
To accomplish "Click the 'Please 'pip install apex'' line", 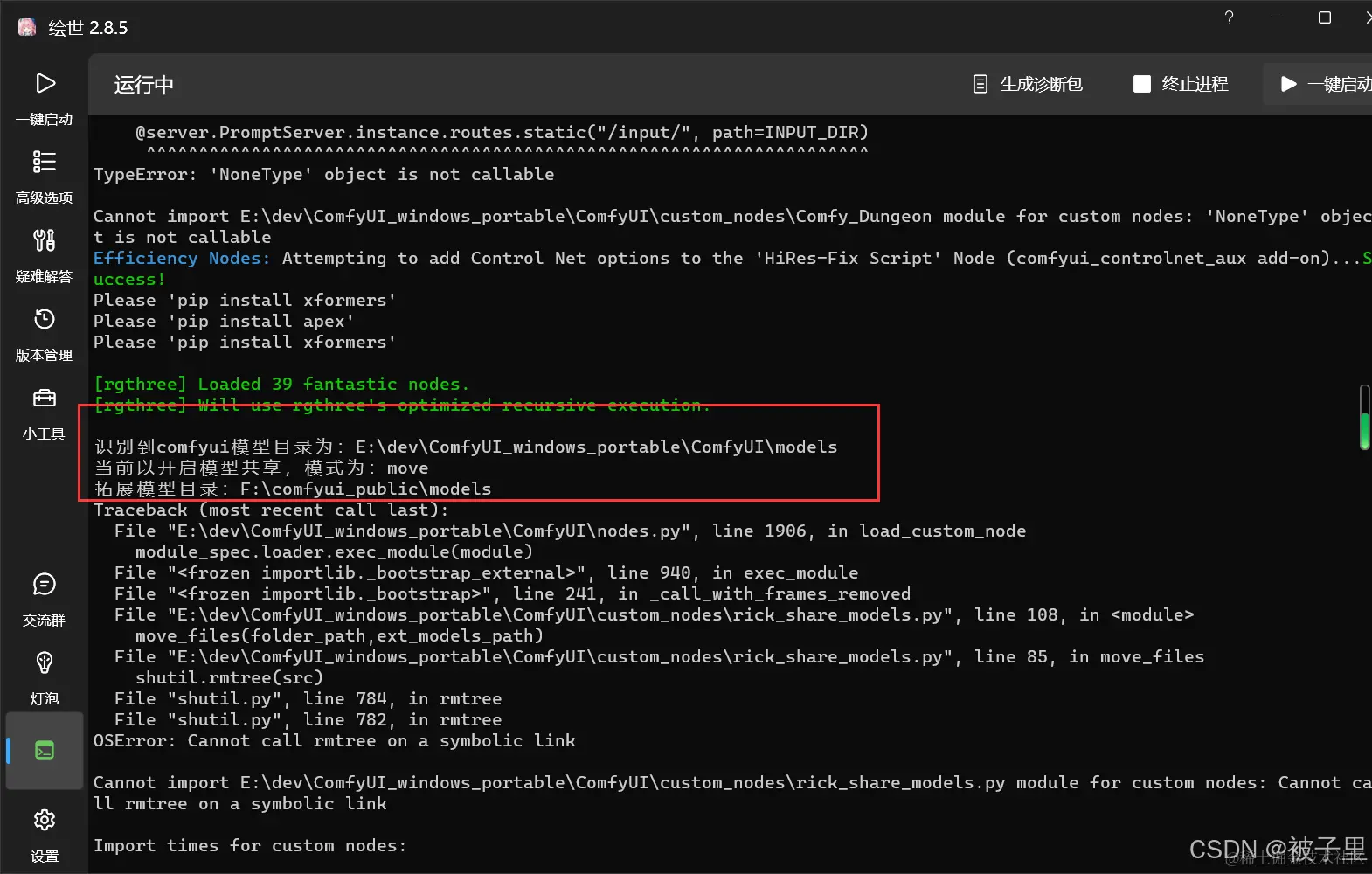I will (223, 321).
